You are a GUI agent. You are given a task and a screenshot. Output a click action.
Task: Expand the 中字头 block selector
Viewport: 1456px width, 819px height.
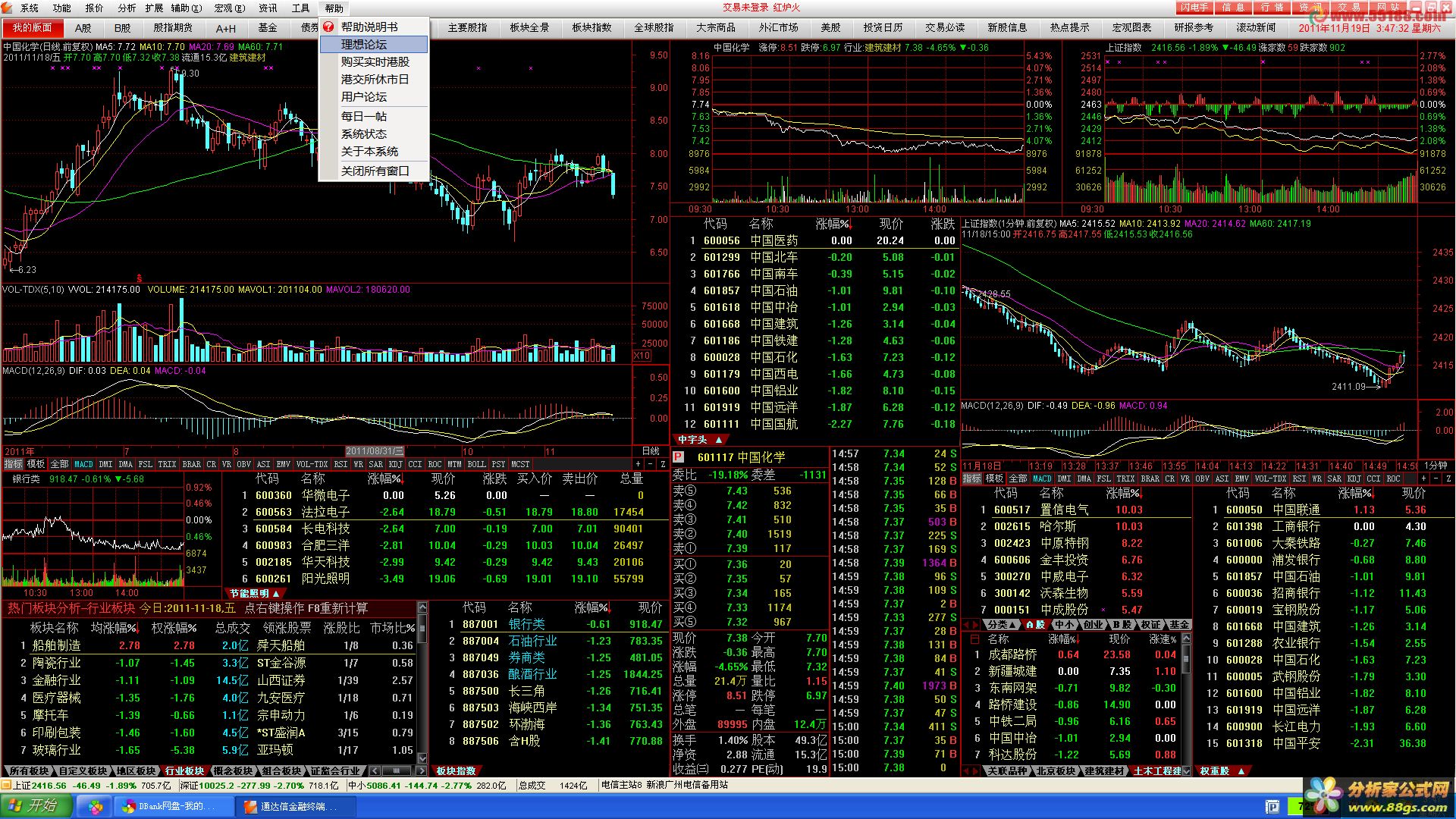pyautogui.click(x=700, y=440)
